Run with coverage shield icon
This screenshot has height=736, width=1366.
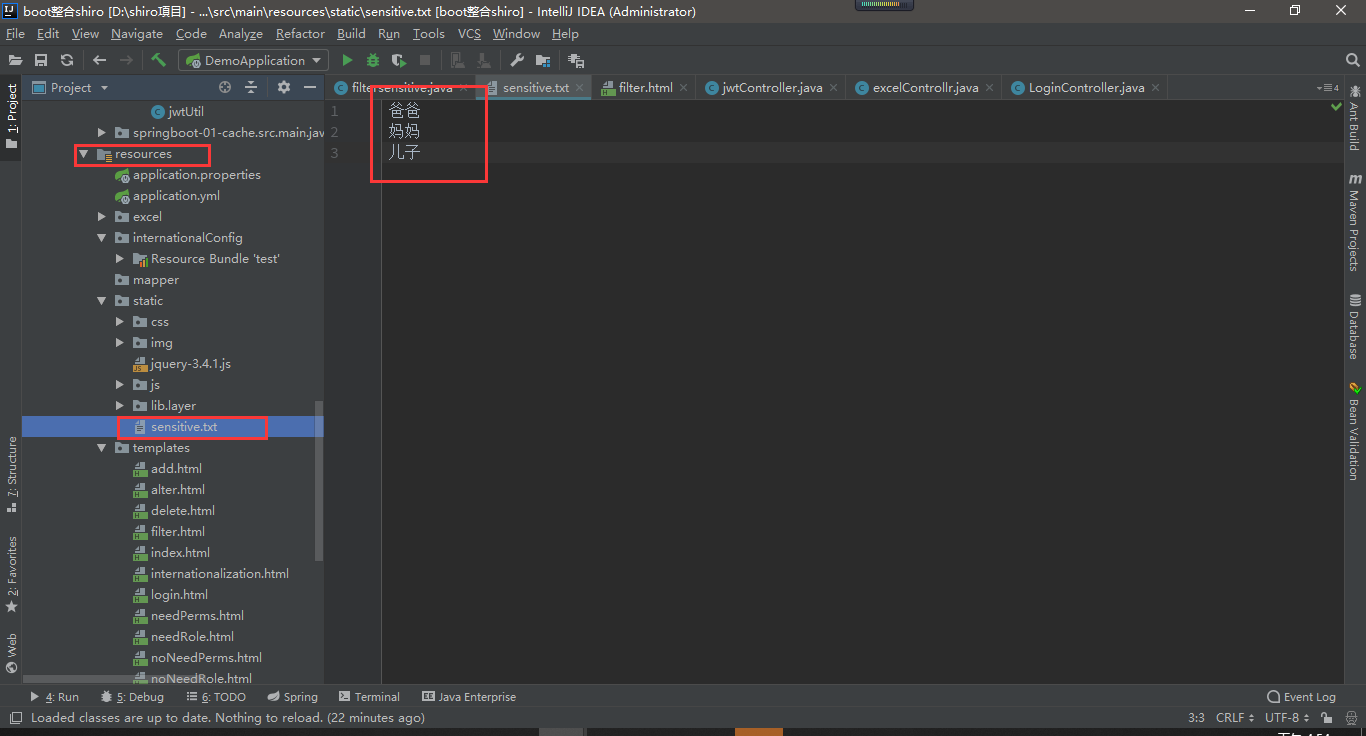point(399,60)
